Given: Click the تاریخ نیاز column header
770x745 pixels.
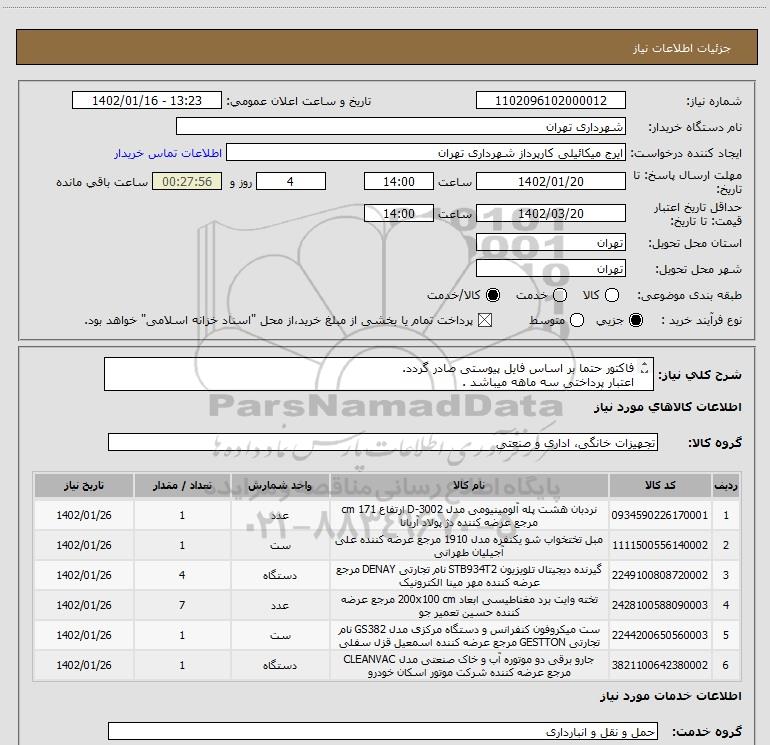Looking at the screenshot, I should point(84,486).
